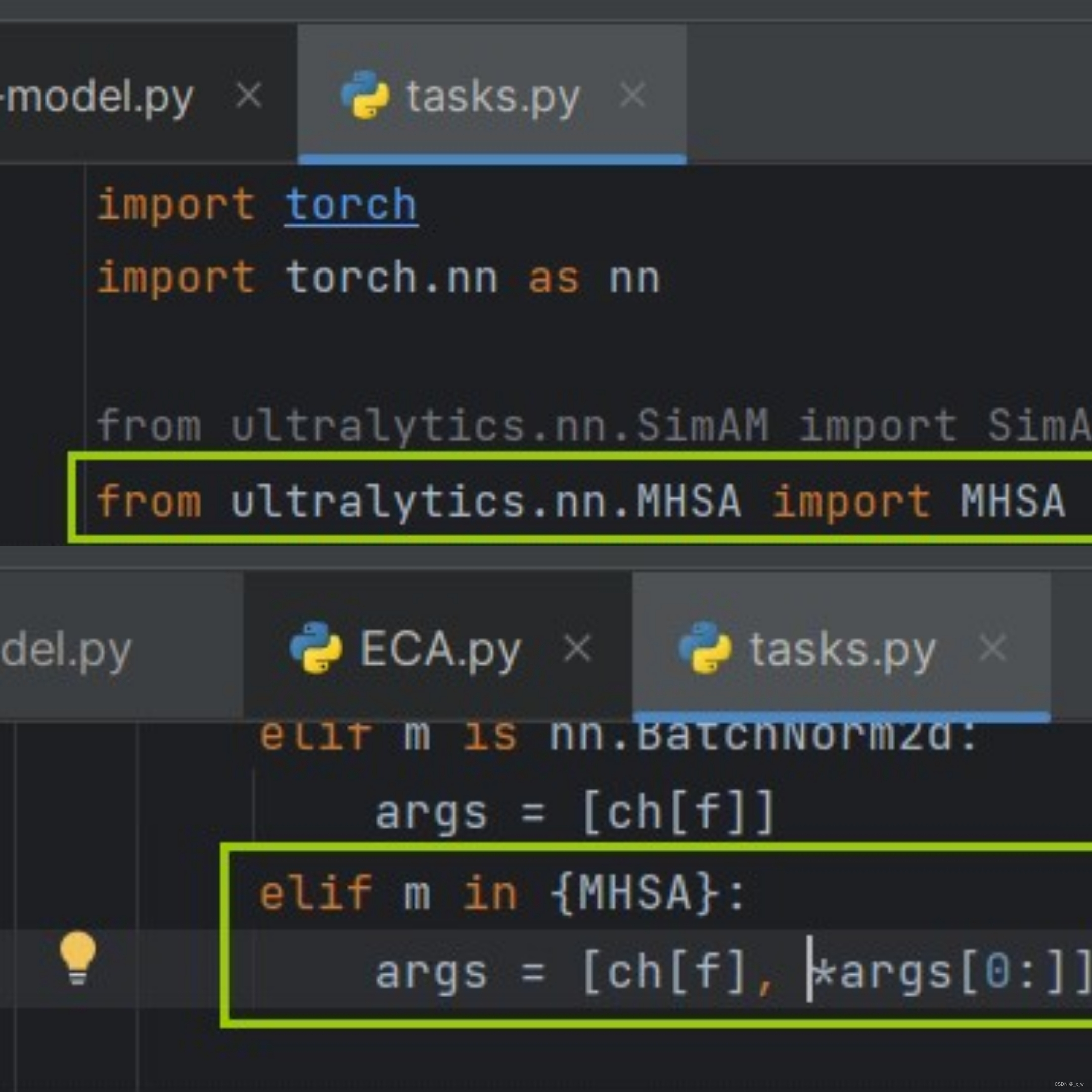Close the lower tasks.py tab
1092x1092 pixels.
click(992, 648)
